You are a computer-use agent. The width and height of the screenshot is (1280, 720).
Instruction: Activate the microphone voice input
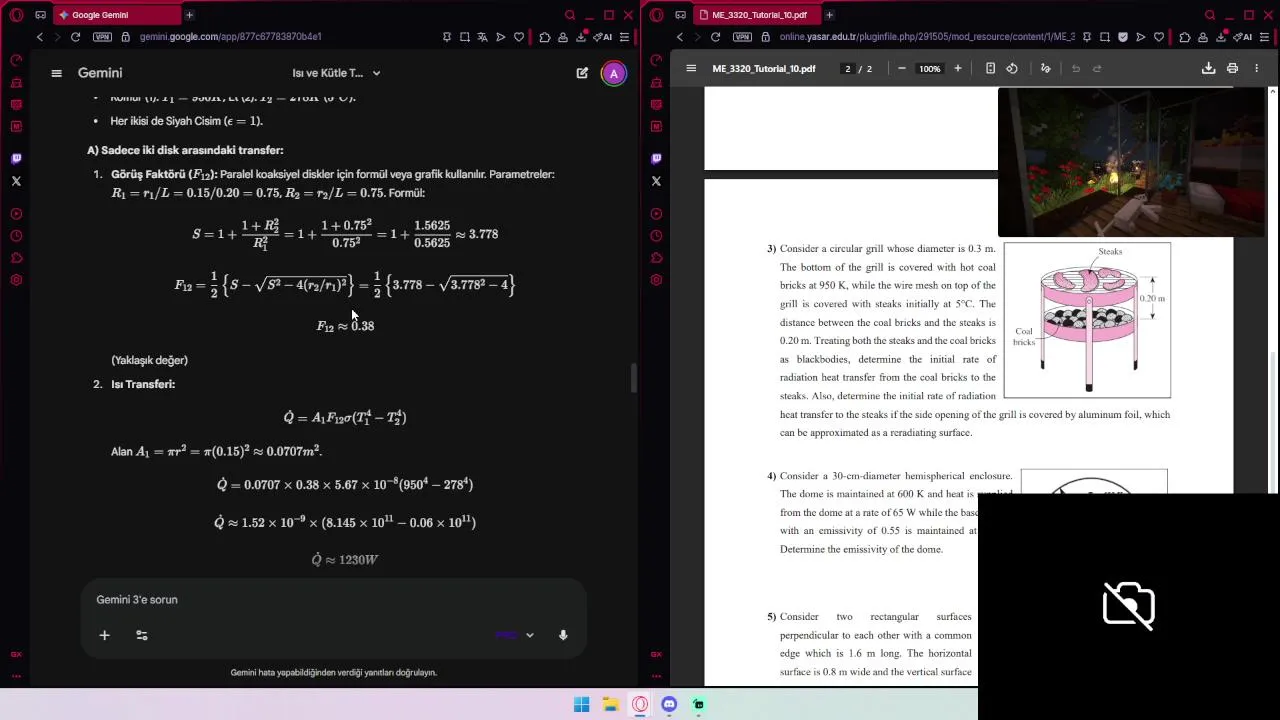pyautogui.click(x=563, y=635)
